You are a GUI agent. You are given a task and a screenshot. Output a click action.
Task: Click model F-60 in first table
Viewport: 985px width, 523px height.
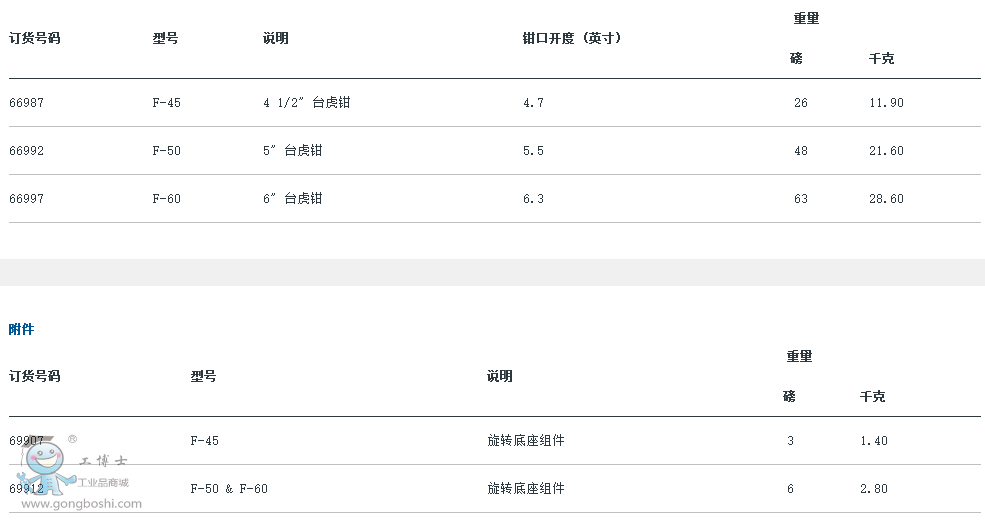pos(166,199)
